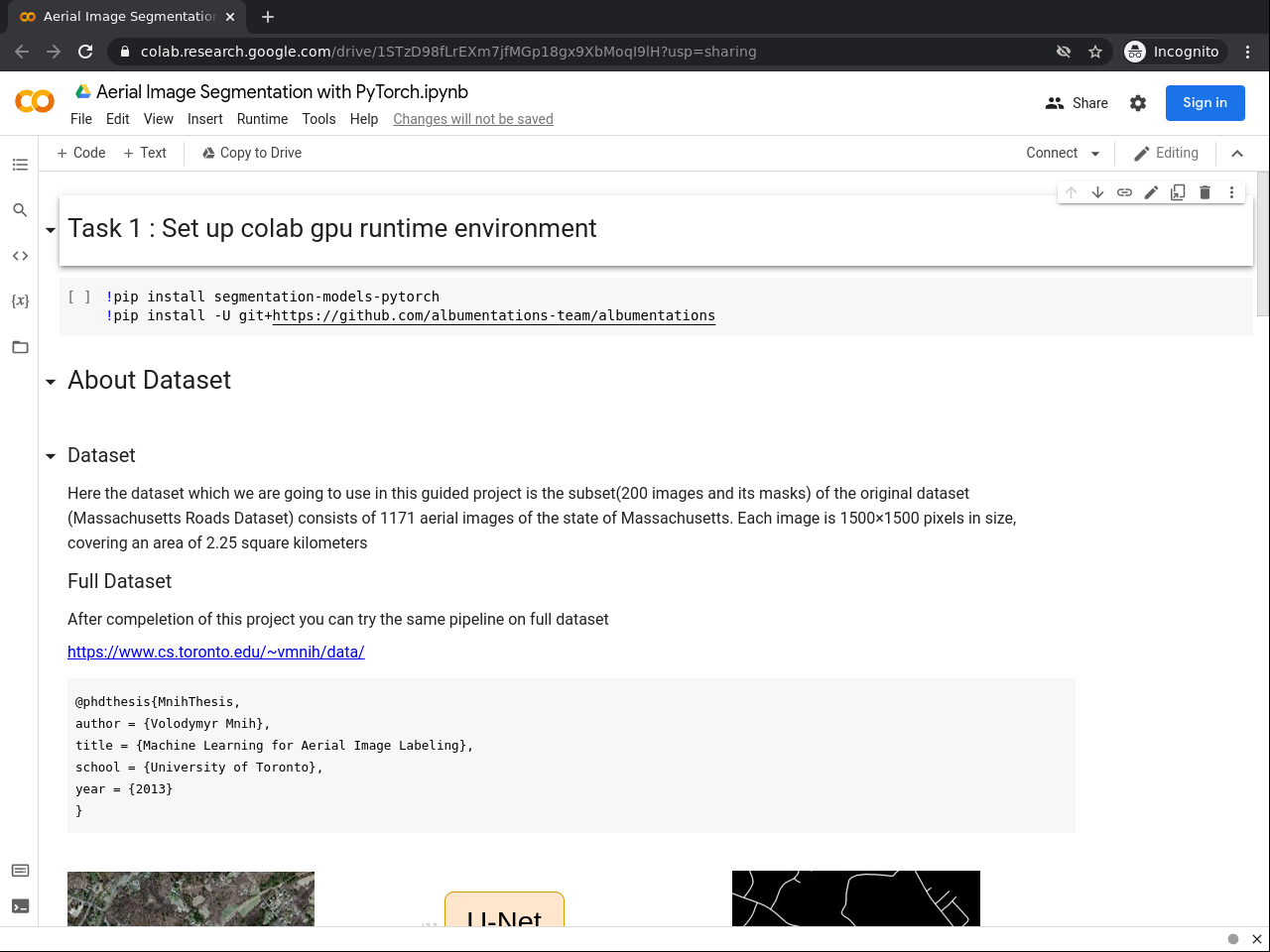Open the Connect dropdown arrow
Image resolution: width=1270 pixels, height=952 pixels.
(1095, 154)
